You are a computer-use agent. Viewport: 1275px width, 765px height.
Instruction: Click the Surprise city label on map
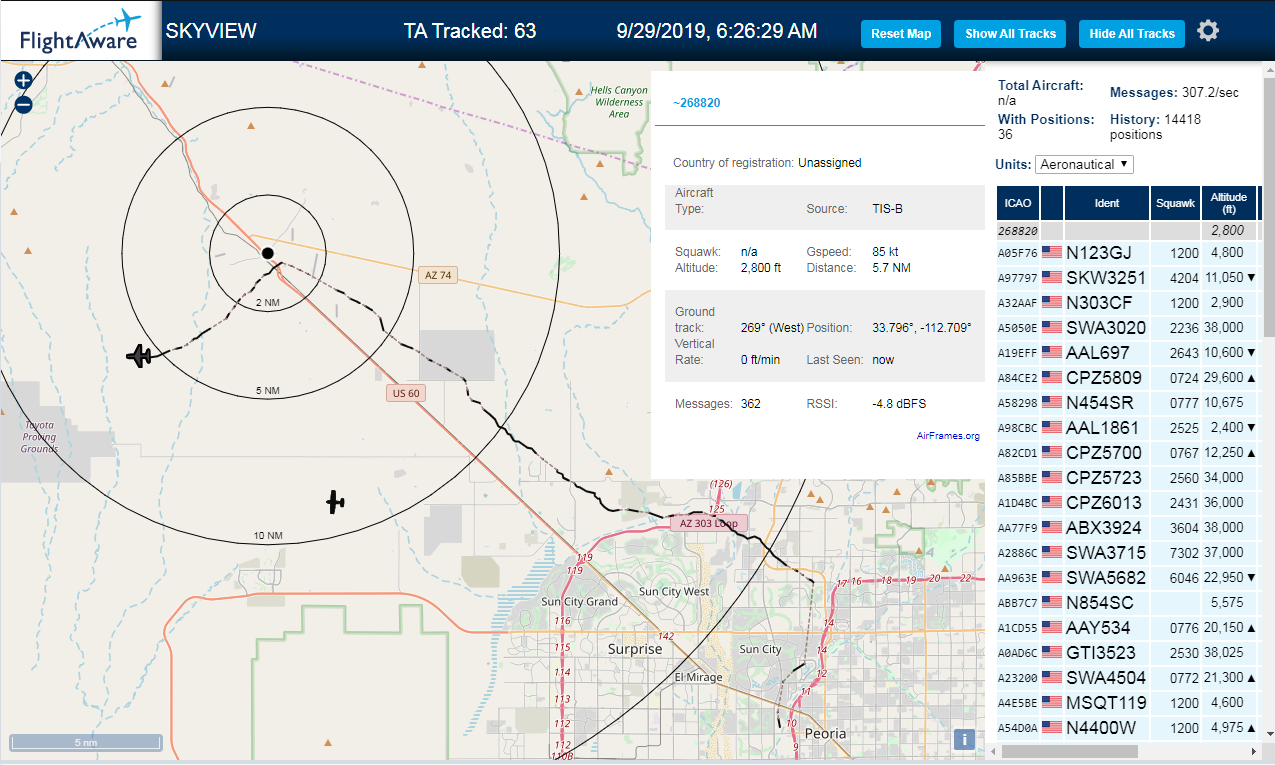(x=636, y=649)
